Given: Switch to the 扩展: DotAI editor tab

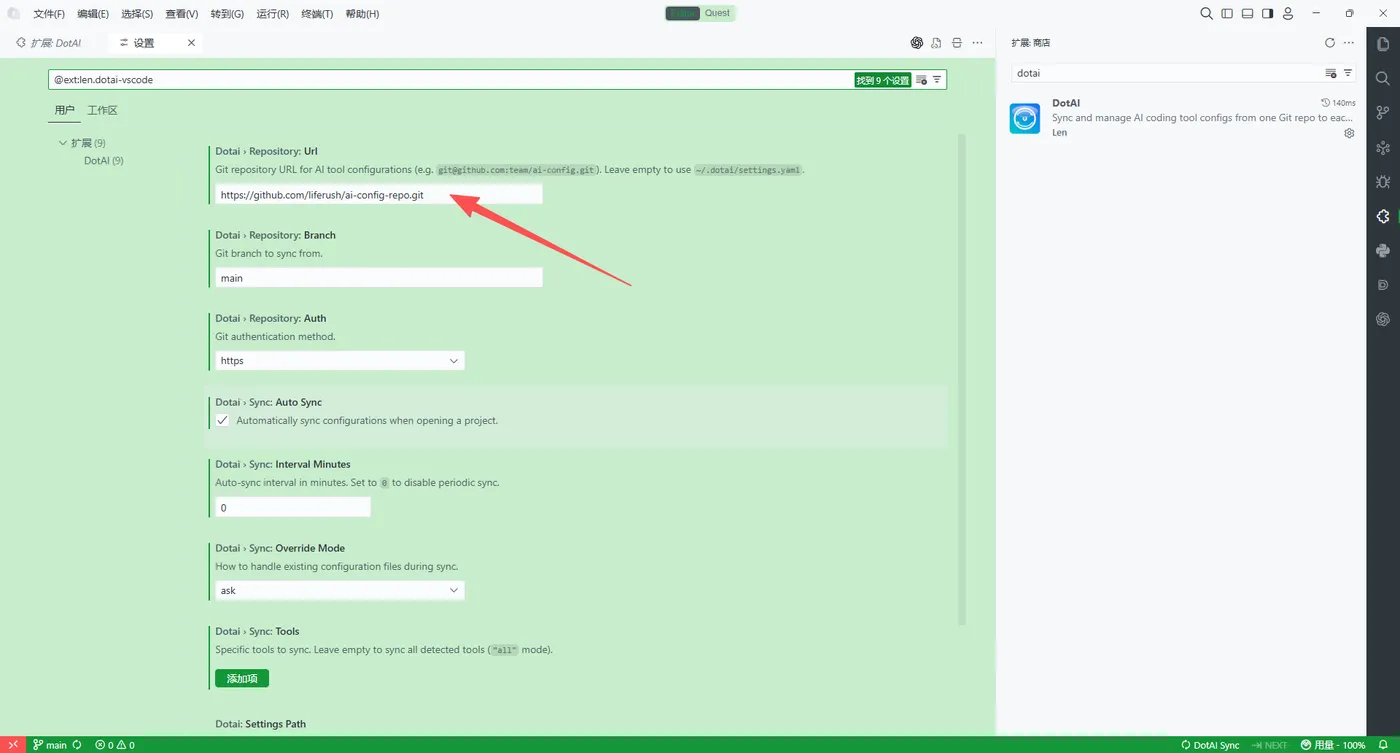Looking at the screenshot, I should (x=50, y=43).
